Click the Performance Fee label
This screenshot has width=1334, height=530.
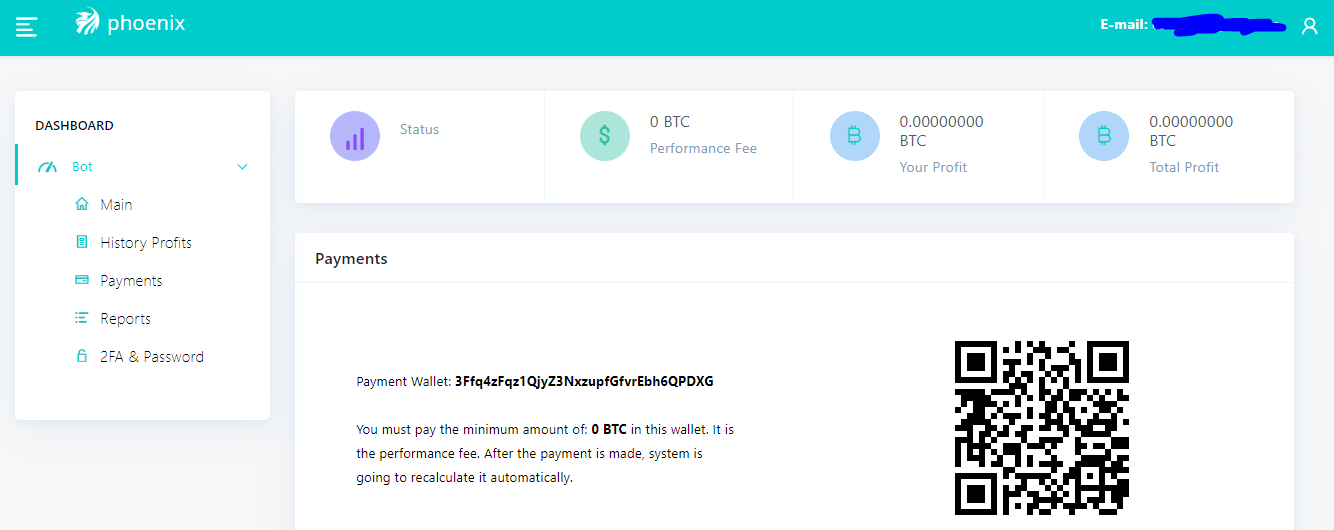(703, 148)
